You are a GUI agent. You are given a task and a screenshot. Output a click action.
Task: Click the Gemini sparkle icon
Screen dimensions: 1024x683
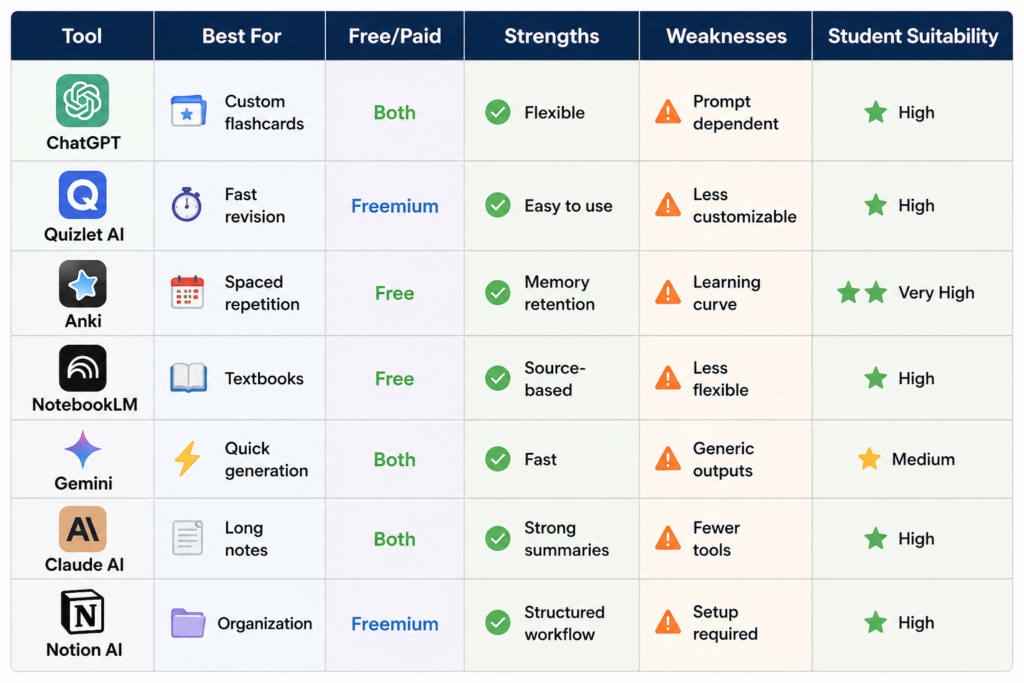(82, 449)
